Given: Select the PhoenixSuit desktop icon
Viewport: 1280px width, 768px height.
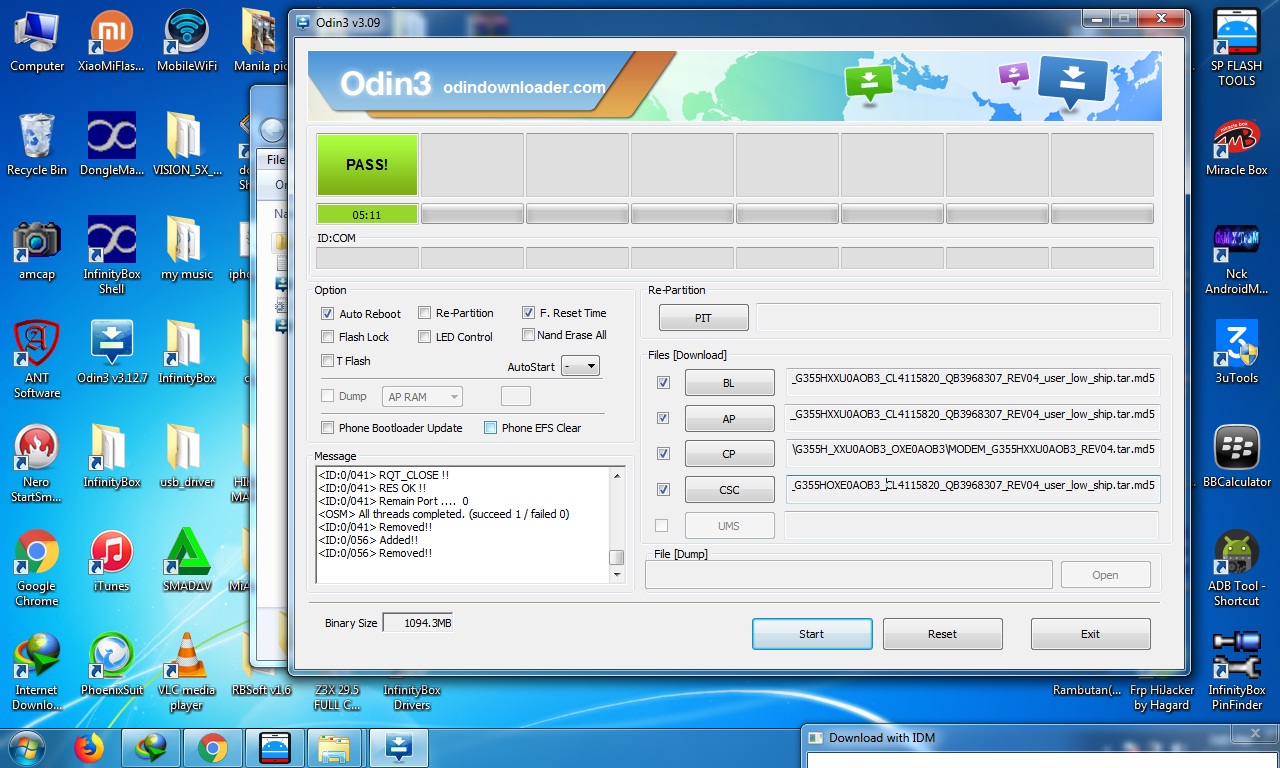Looking at the screenshot, I should pos(111,665).
